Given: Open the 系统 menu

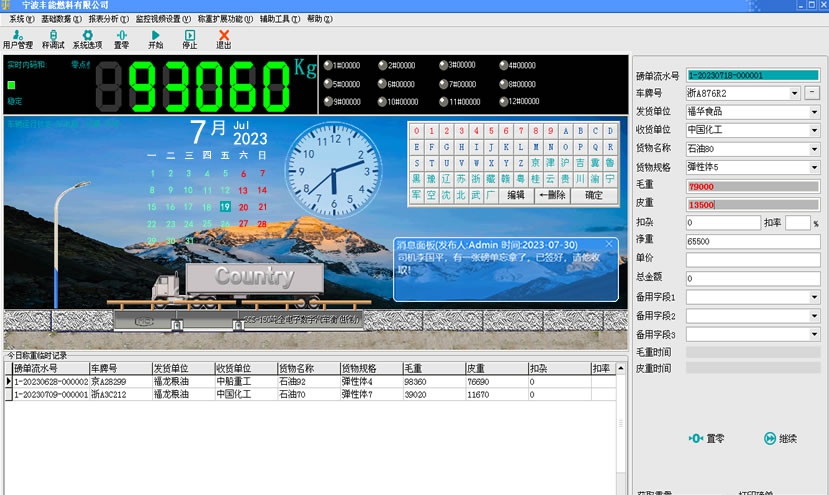Looking at the screenshot, I should click(21, 19).
